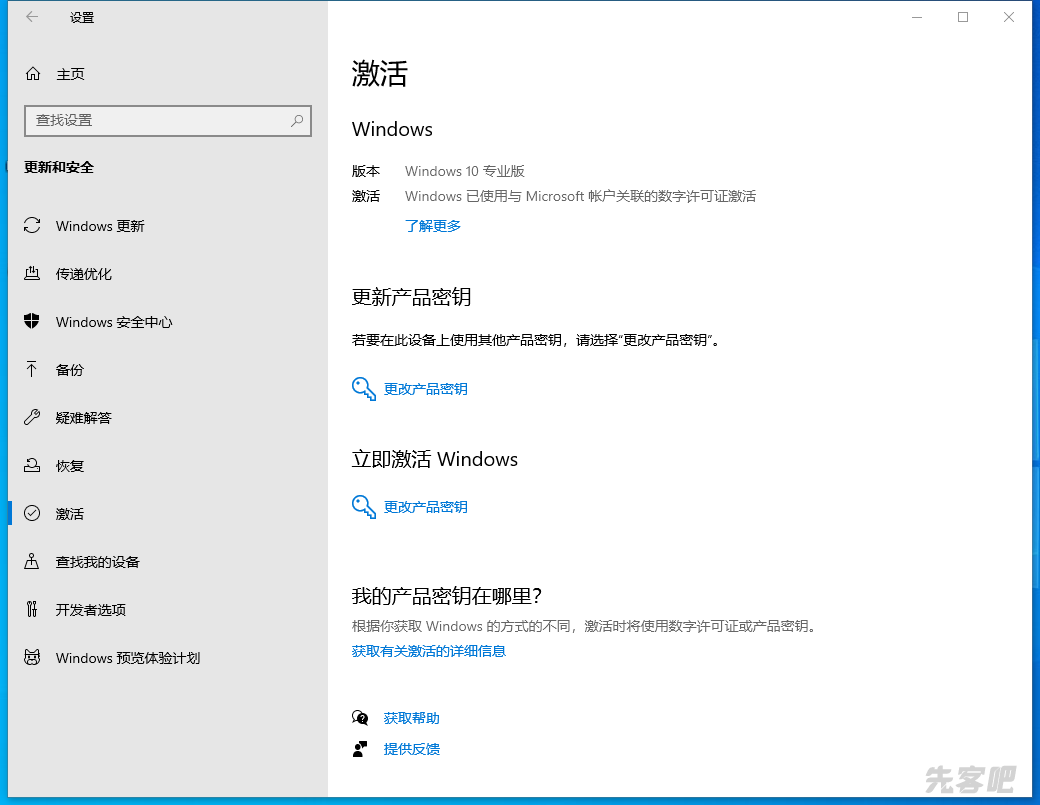Click the 了解更多 link

(x=433, y=226)
